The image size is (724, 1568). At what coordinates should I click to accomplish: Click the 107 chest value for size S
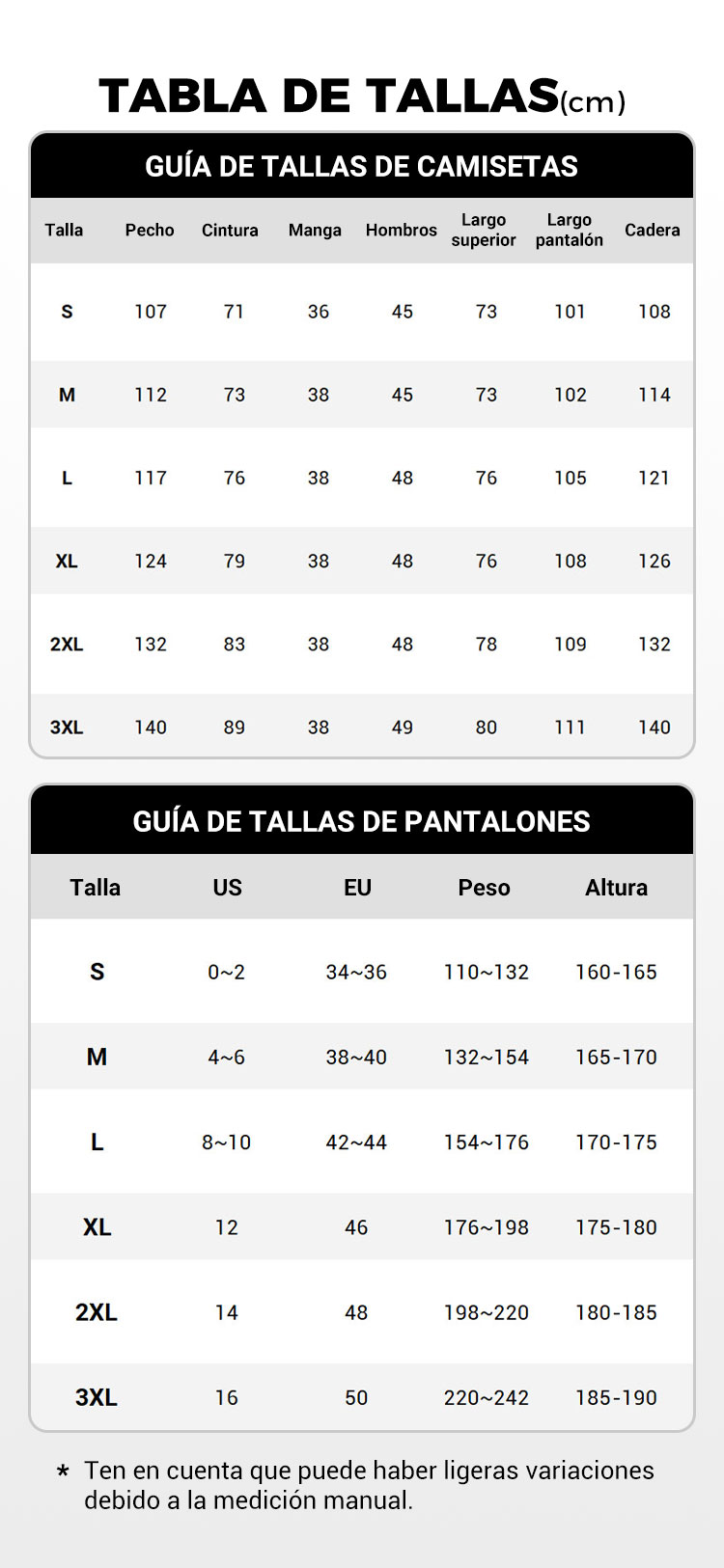(151, 312)
